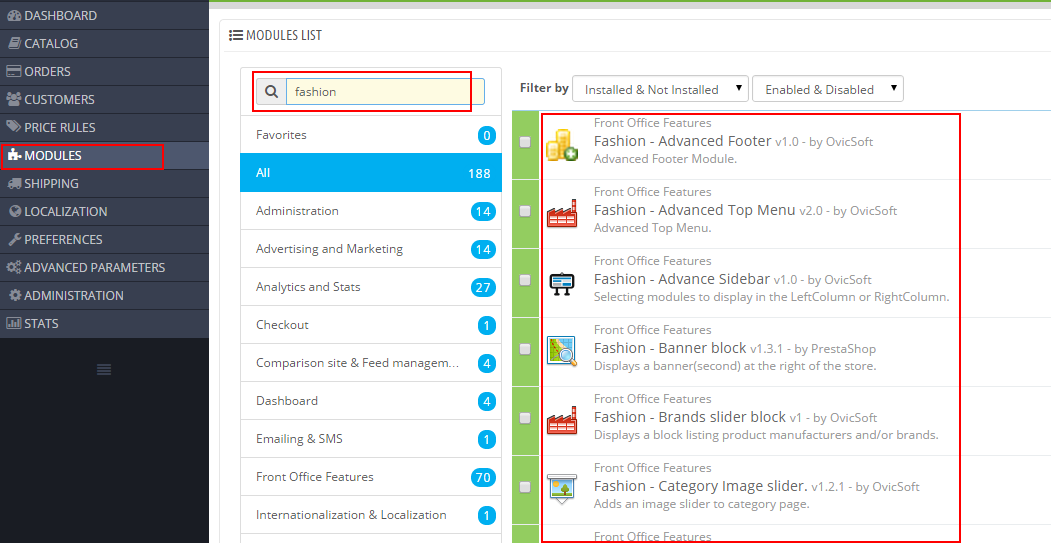
Task: Check the Fashion - Advanced Footer checkbox
Action: pos(525,142)
